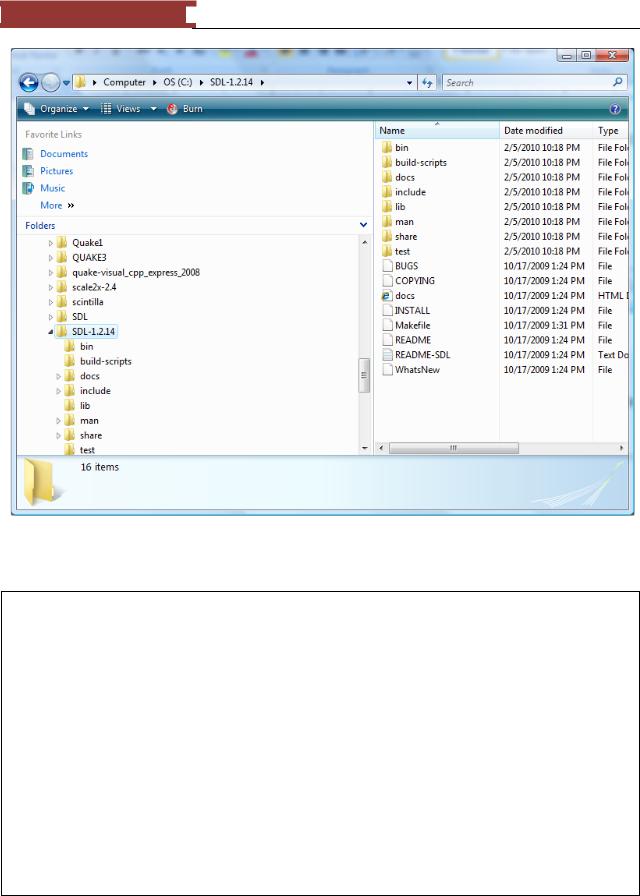The height and width of the screenshot is (896, 640).
Task: Collapse the Folders pane chevron
Action: [363, 225]
